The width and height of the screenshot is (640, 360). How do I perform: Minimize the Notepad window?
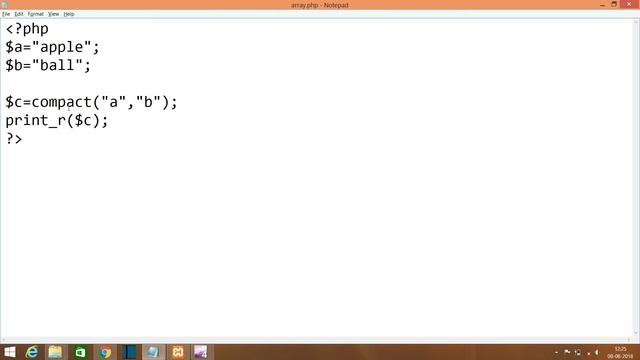pyautogui.click(x=602, y=4)
